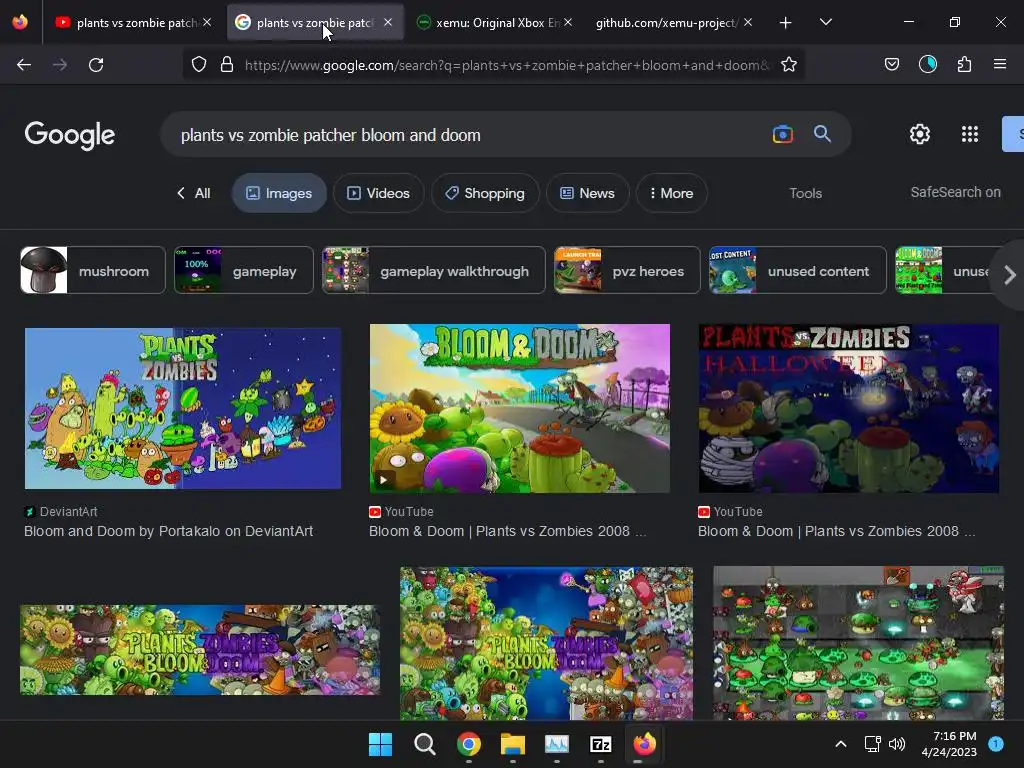Select the gameplay walkthrough chip
The width and height of the screenshot is (1024, 768).
434,270
